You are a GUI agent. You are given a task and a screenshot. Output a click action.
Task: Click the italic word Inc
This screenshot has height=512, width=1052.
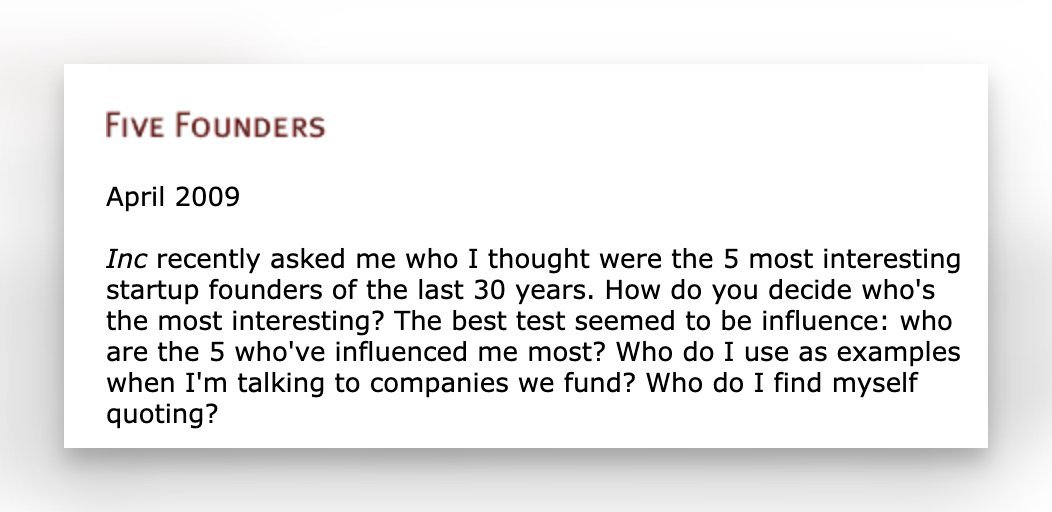tap(126, 261)
